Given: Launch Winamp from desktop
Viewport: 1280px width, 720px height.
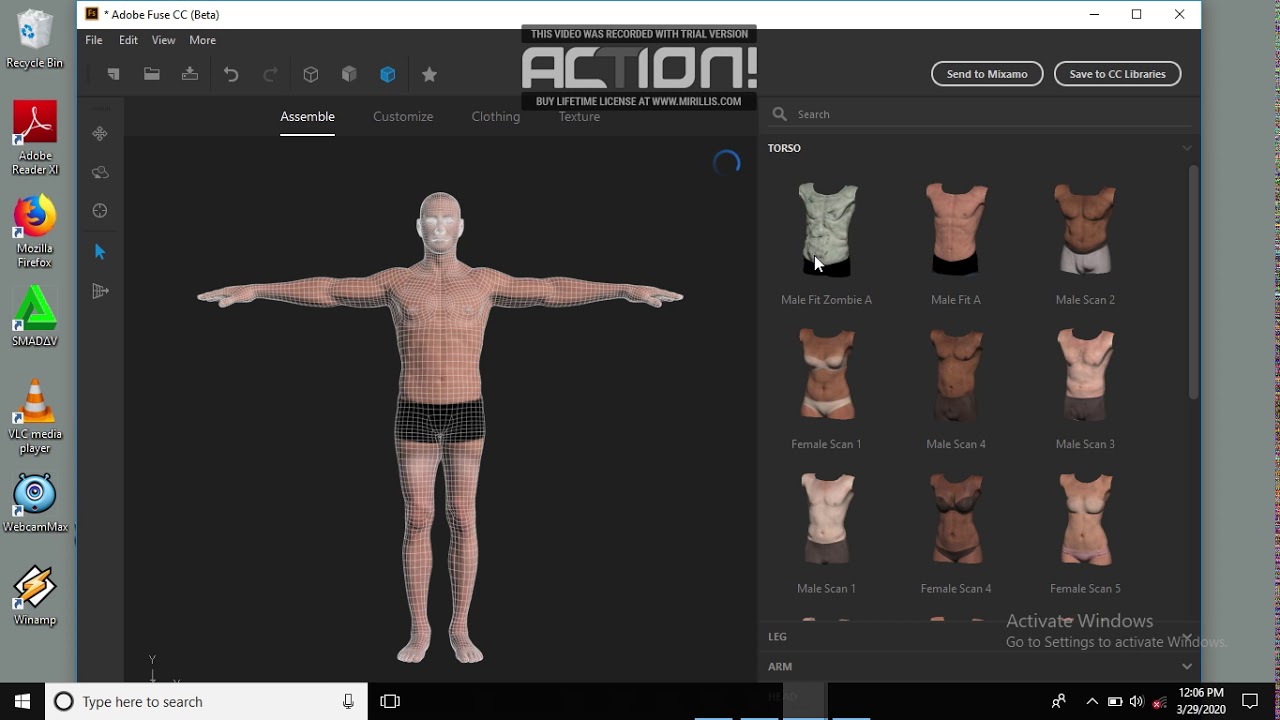Looking at the screenshot, I should [35, 596].
